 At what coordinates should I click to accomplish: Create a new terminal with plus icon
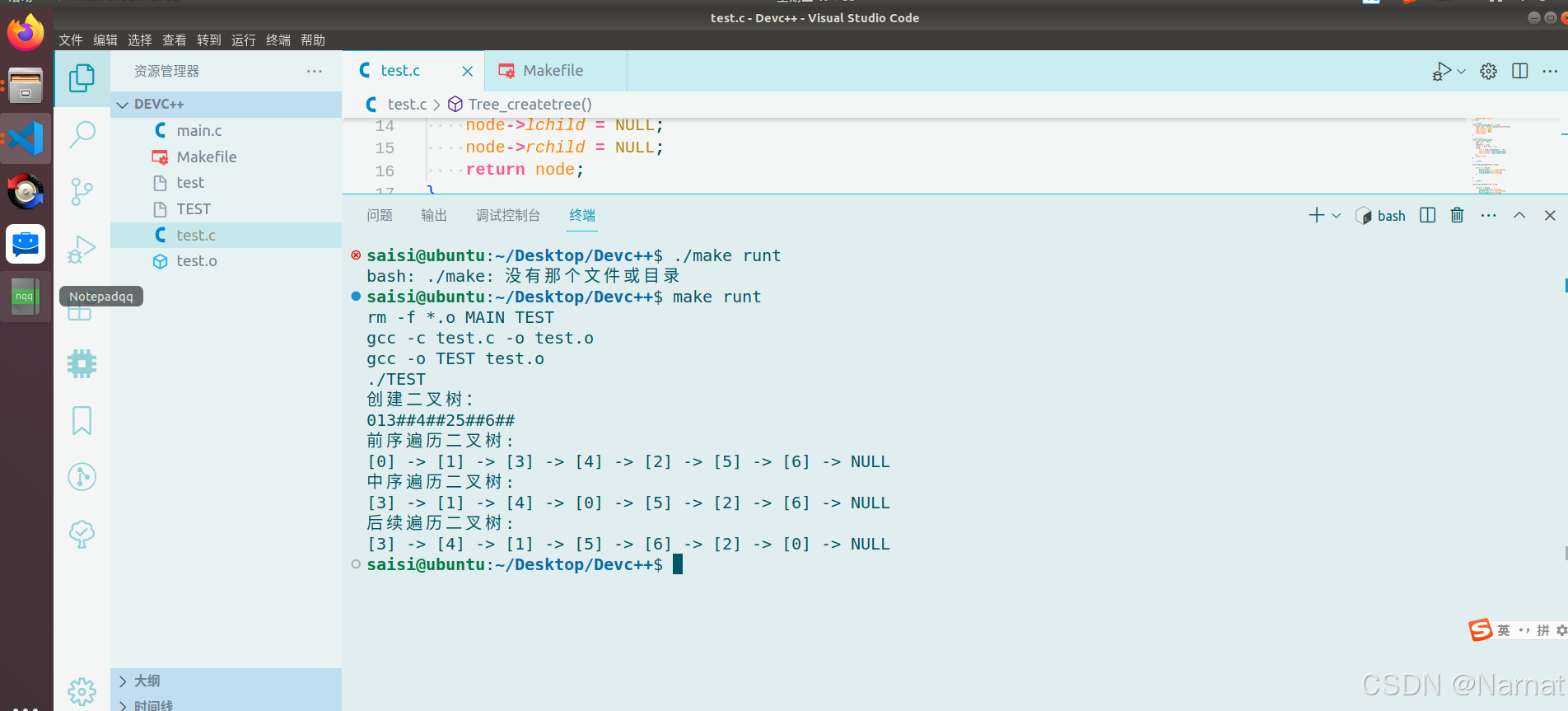(1316, 215)
